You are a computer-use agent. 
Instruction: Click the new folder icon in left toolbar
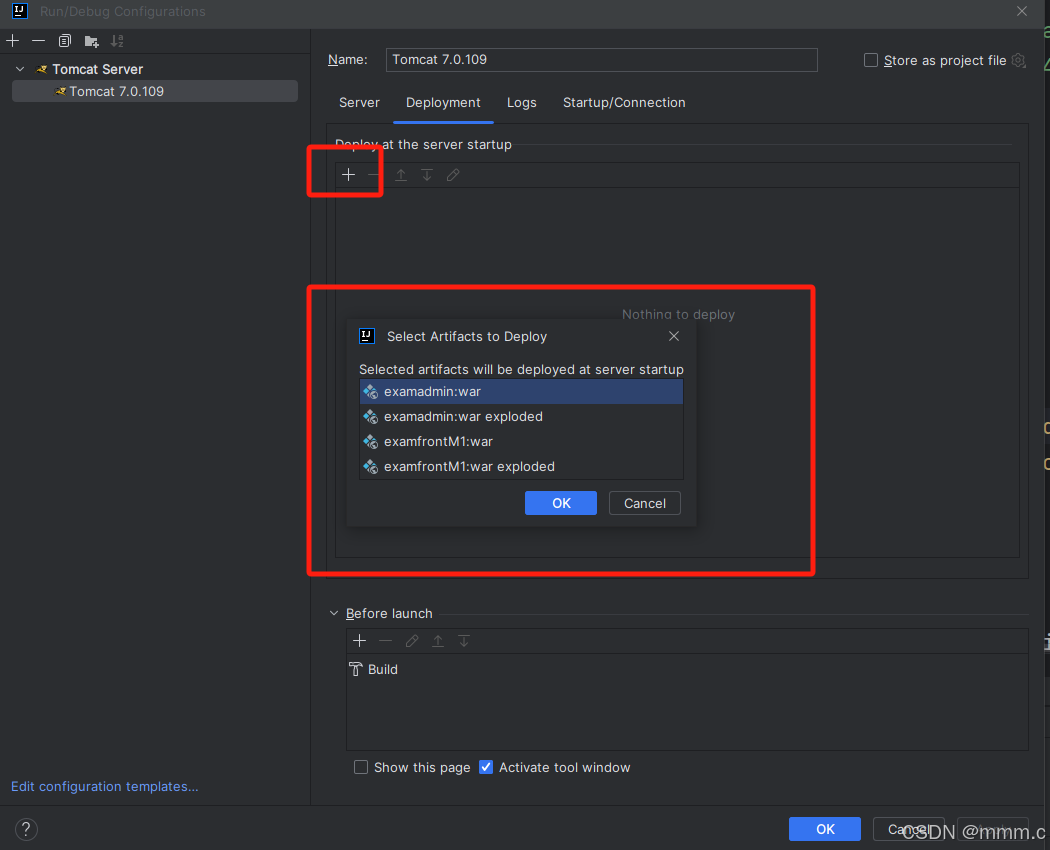pyautogui.click(x=92, y=42)
